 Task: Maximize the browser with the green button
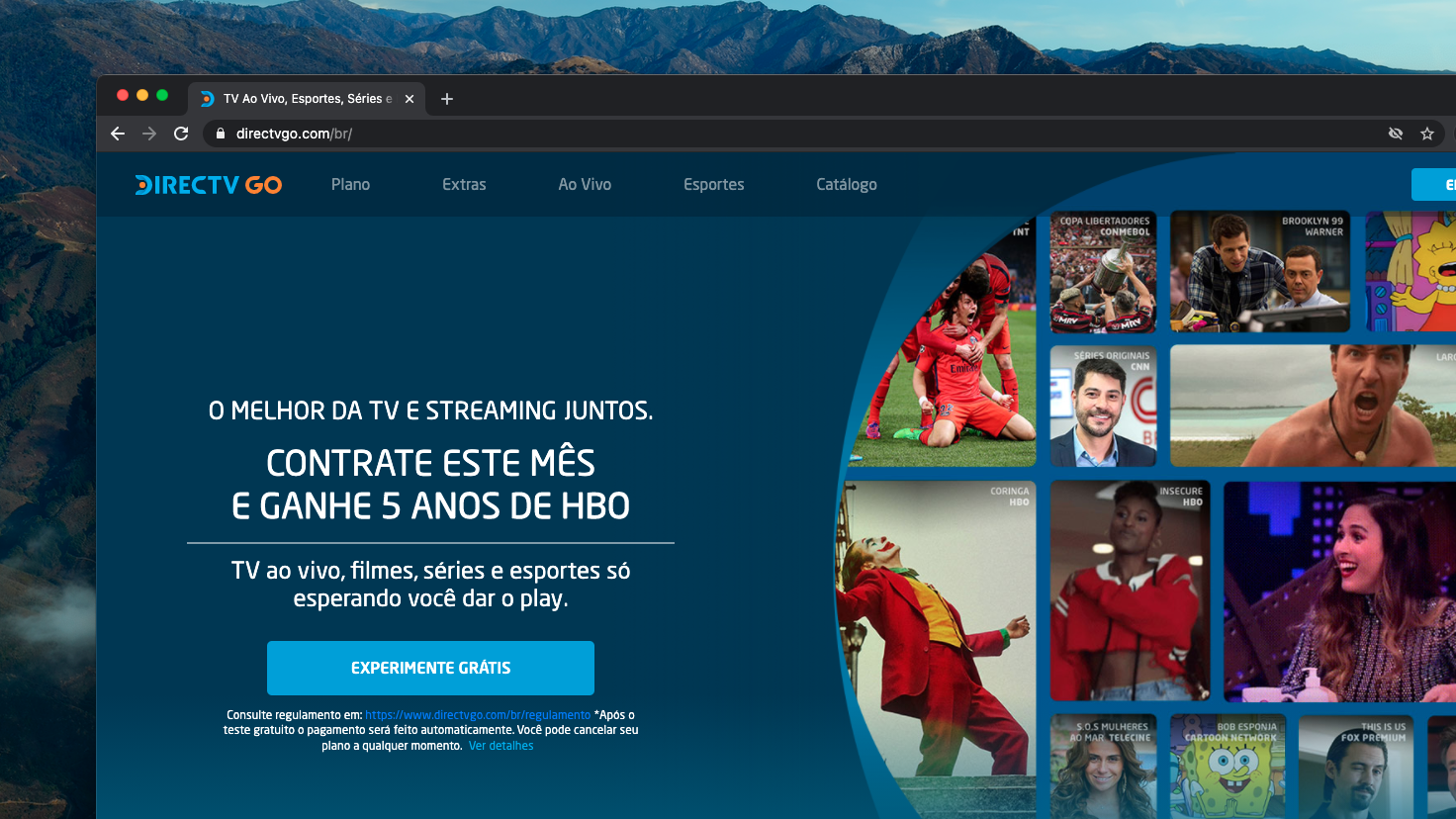coord(162,95)
